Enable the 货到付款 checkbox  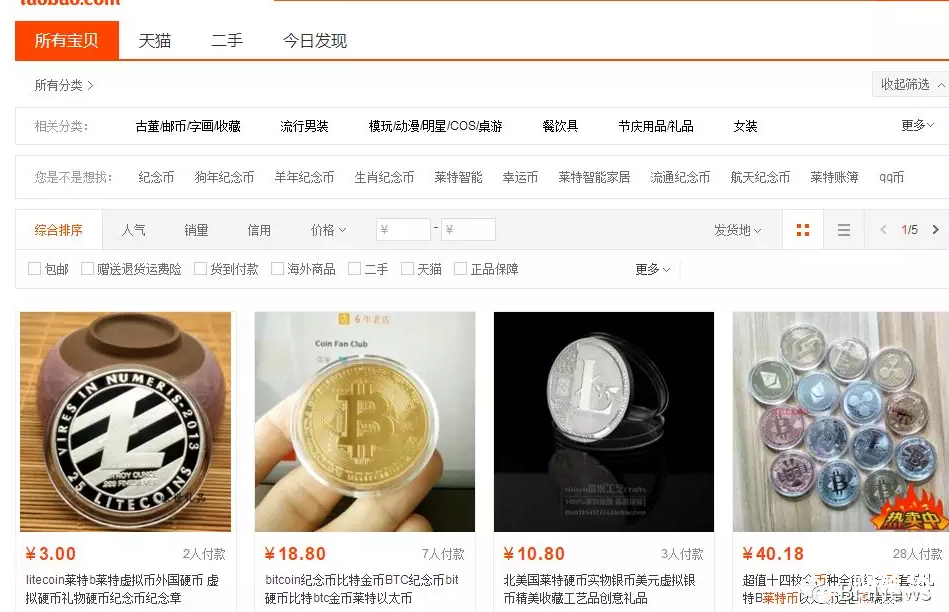(x=200, y=268)
